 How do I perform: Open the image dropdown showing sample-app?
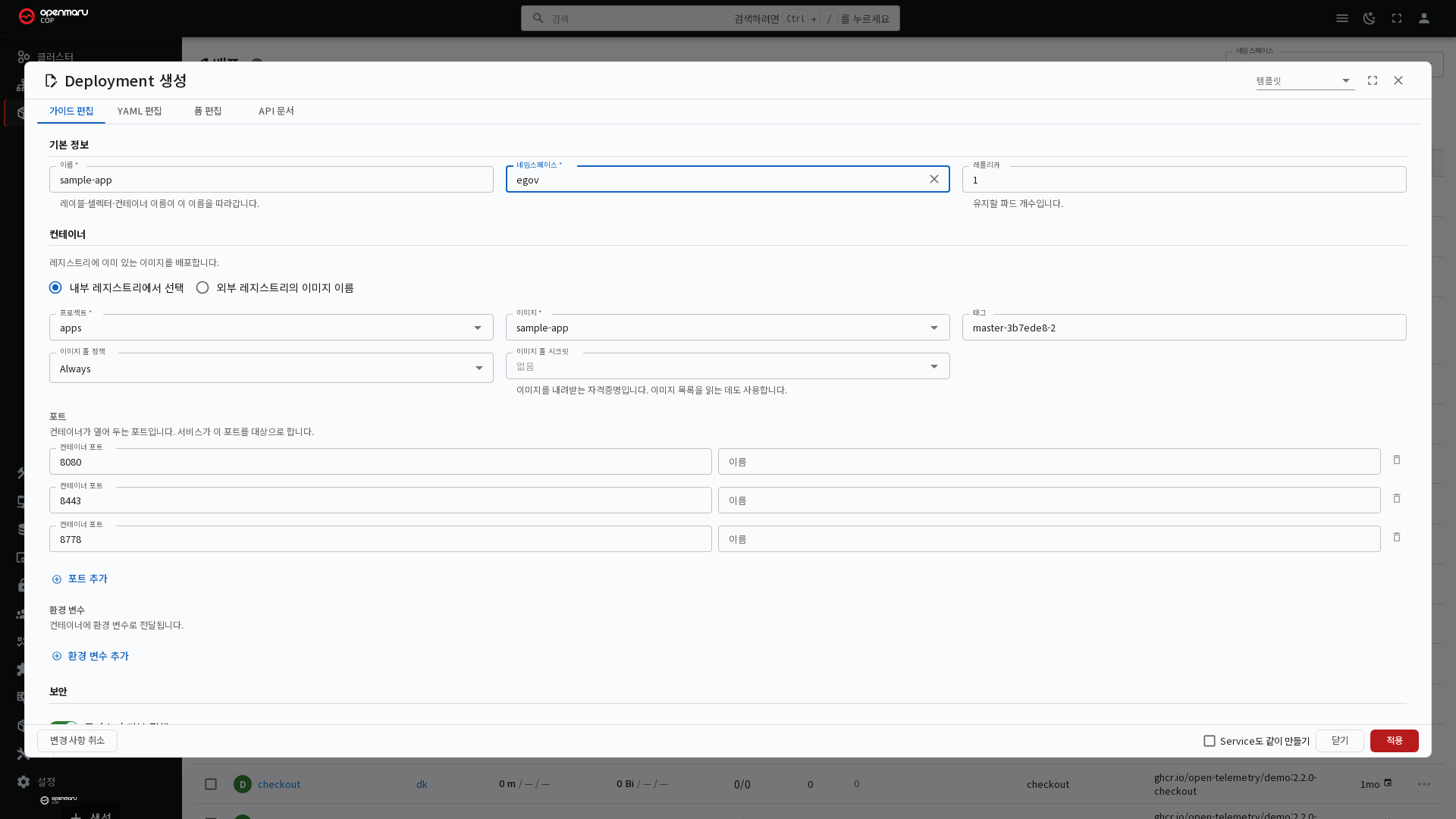tap(728, 328)
